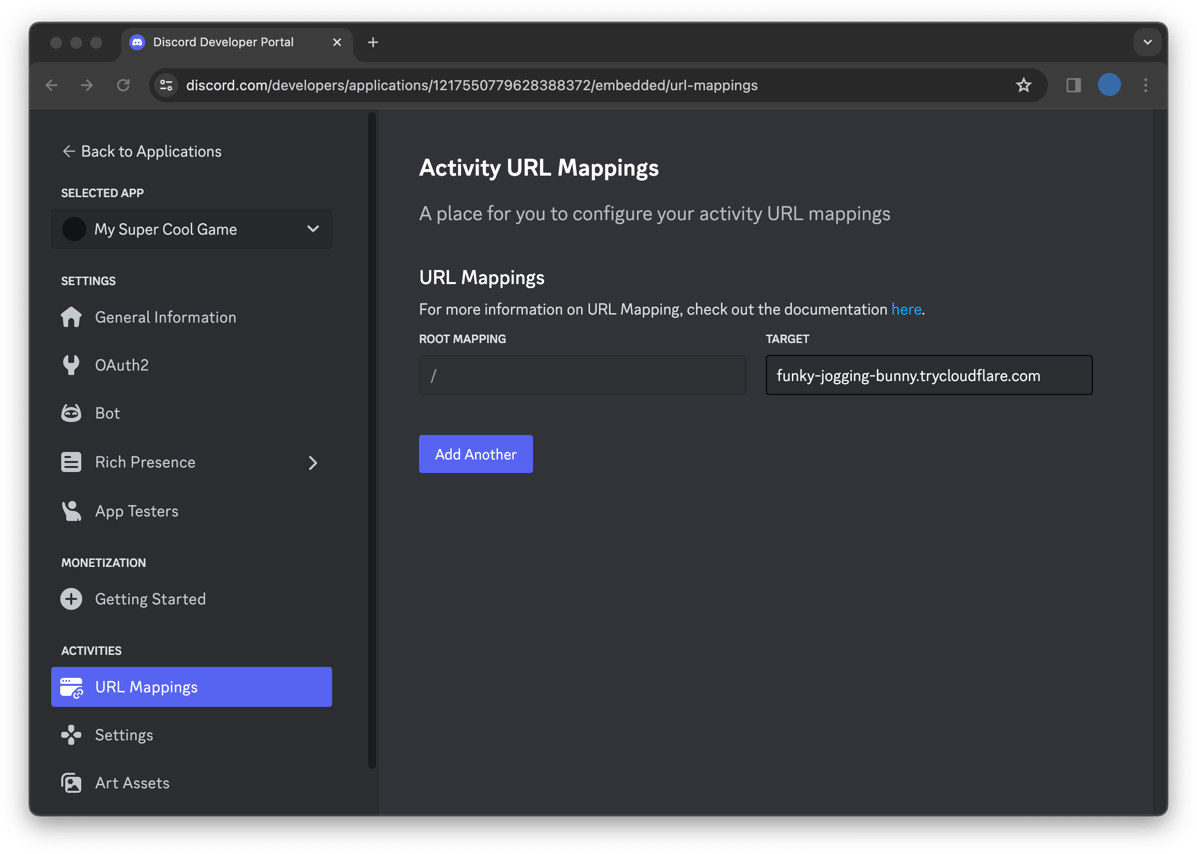1197x854 pixels.
Task: Open the tab search dropdown arrow
Action: (1147, 43)
